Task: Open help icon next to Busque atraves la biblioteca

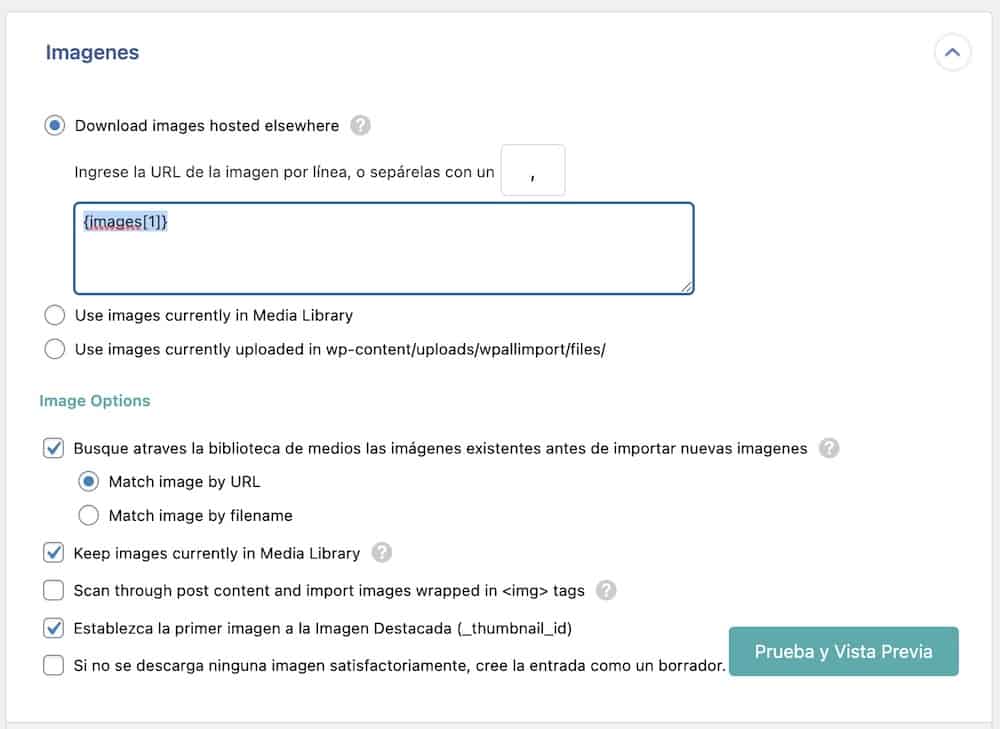Action: point(828,448)
